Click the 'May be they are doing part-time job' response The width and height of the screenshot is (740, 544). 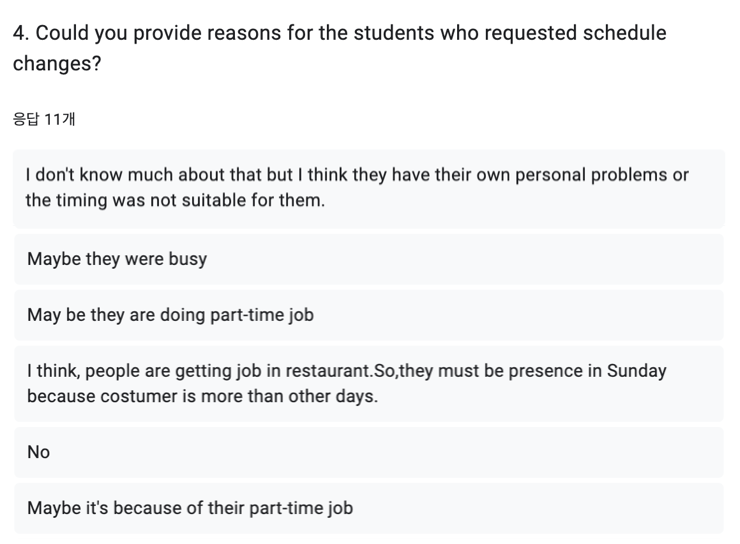pos(369,315)
